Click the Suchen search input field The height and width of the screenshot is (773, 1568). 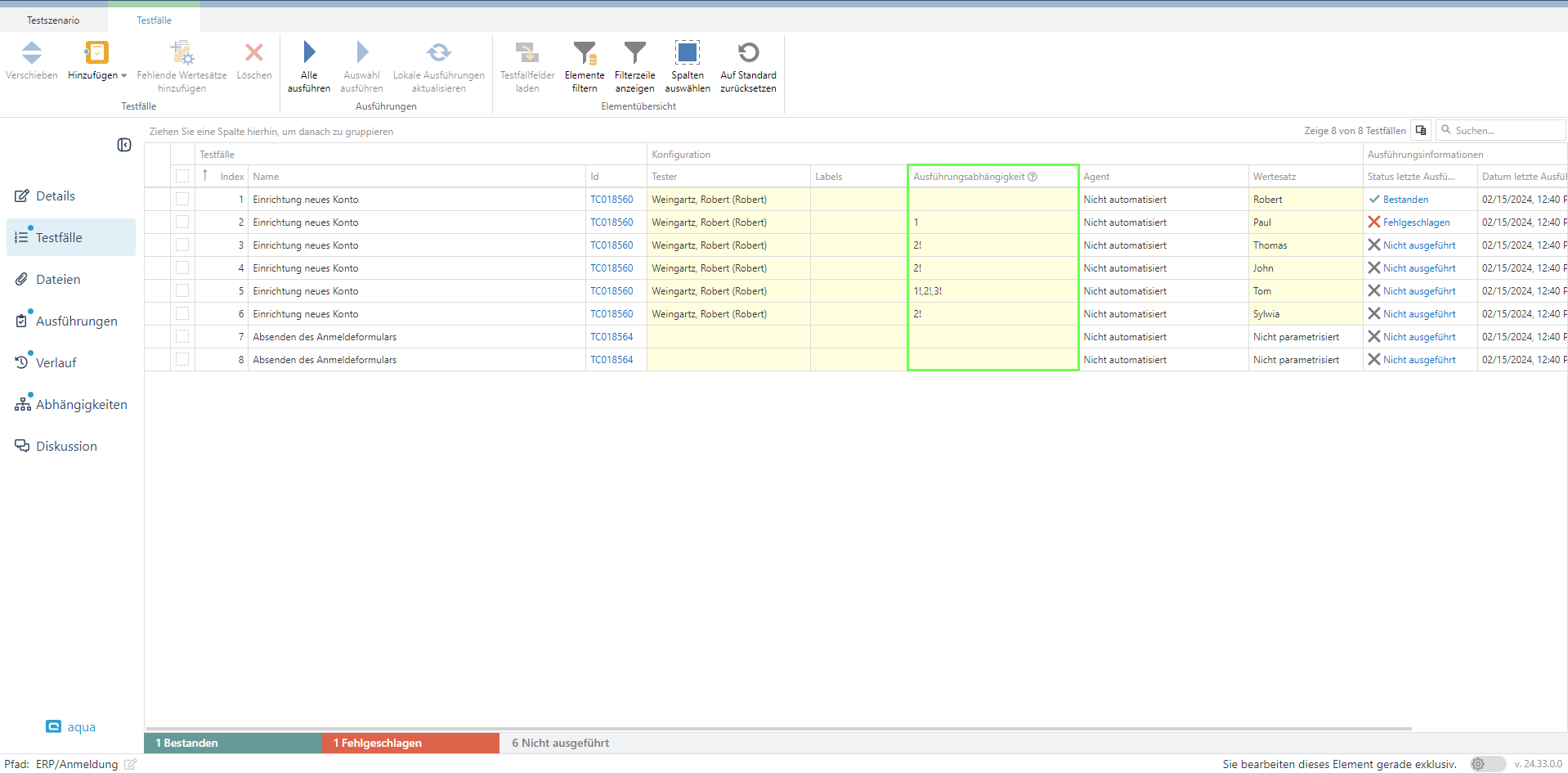(1506, 131)
